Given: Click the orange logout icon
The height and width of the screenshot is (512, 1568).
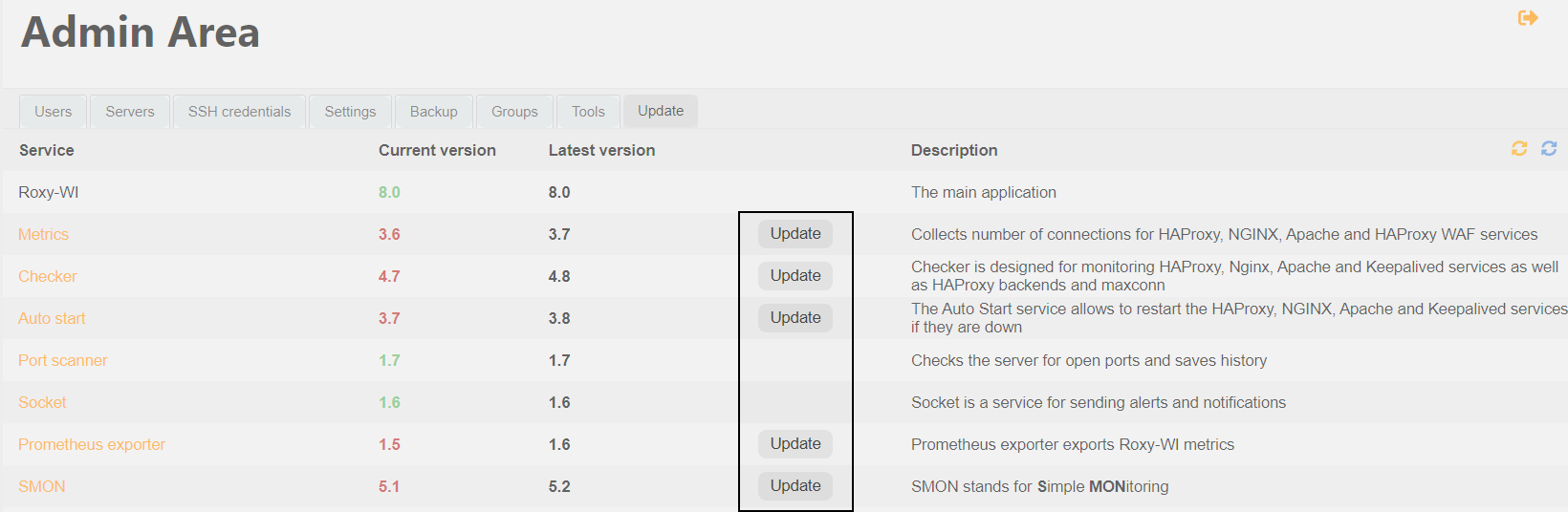Looking at the screenshot, I should [x=1528, y=18].
